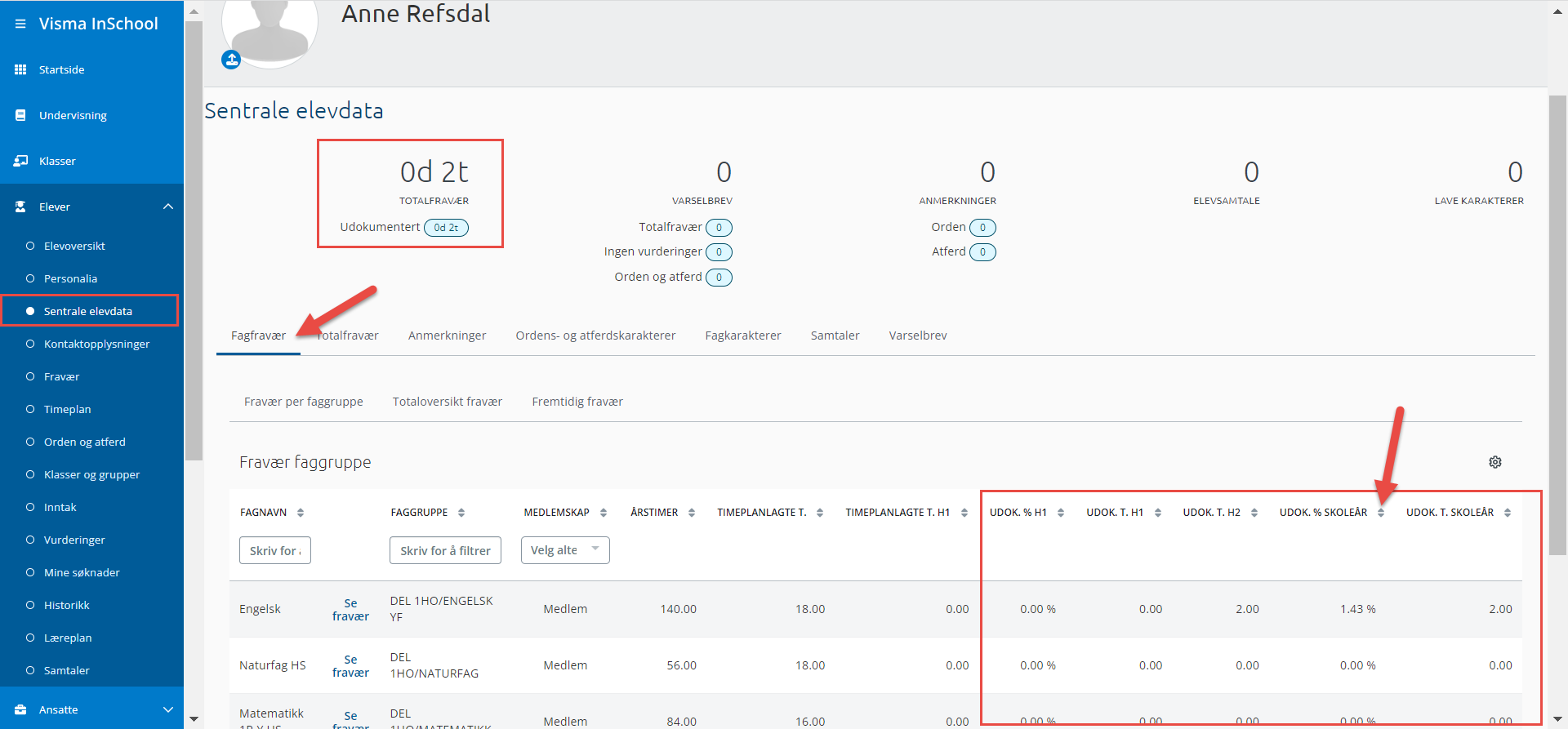Switch to the Anmerkninger tab
Viewport: 1568px width, 729px height.
pyautogui.click(x=447, y=336)
